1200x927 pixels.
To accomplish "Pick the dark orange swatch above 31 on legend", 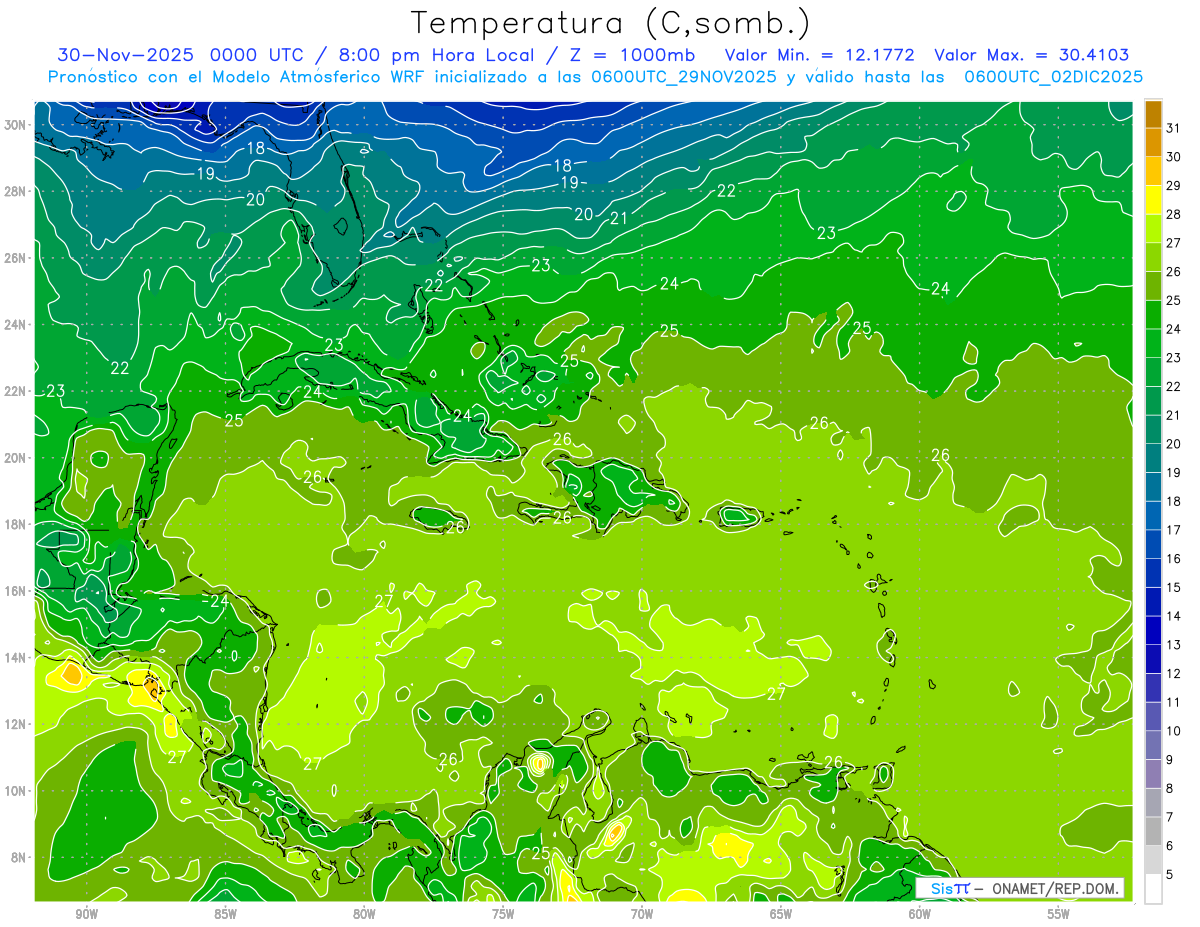I will point(1153,113).
